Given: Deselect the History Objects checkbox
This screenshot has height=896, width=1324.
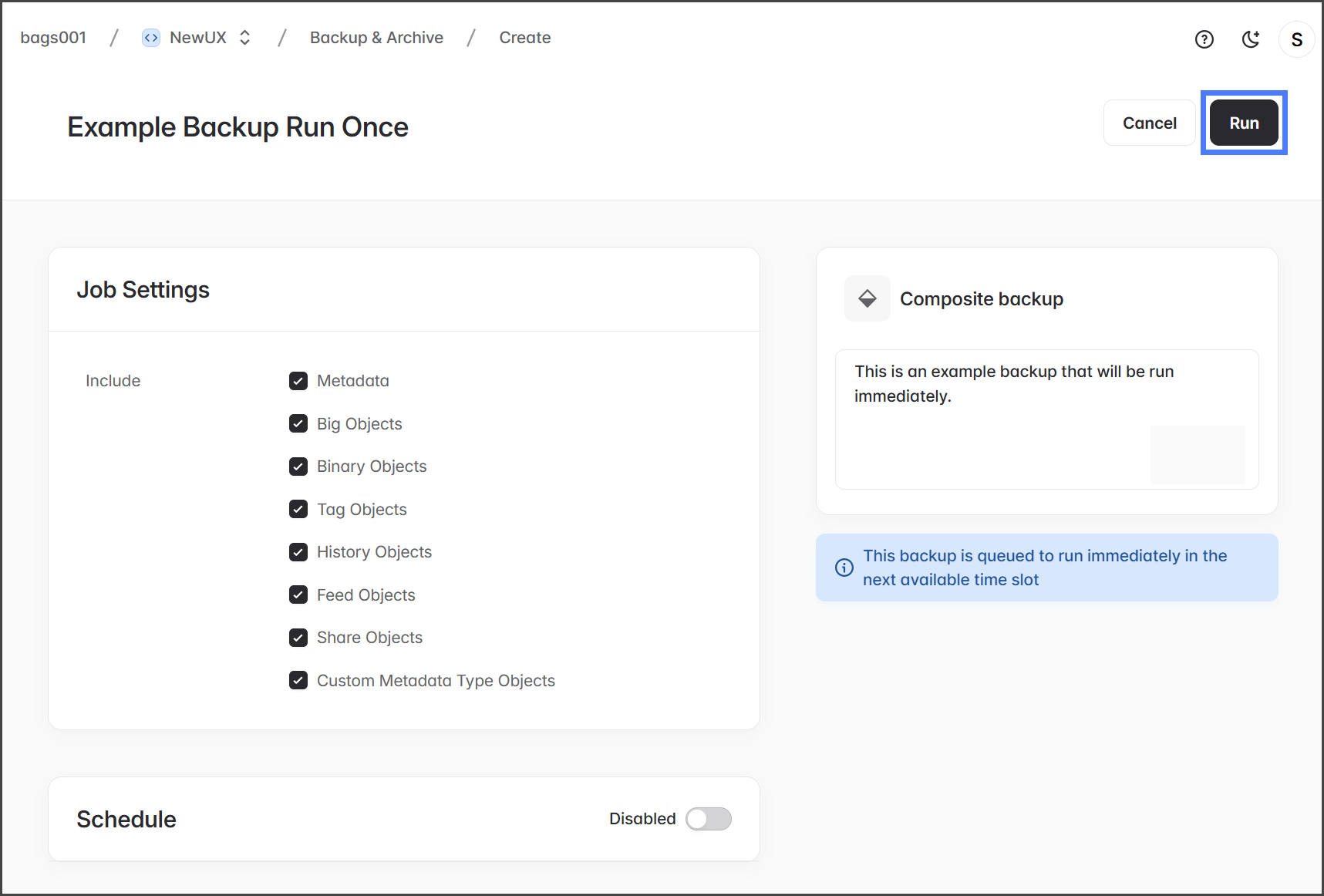Looking at the screenshot, I should pos(298,552).
